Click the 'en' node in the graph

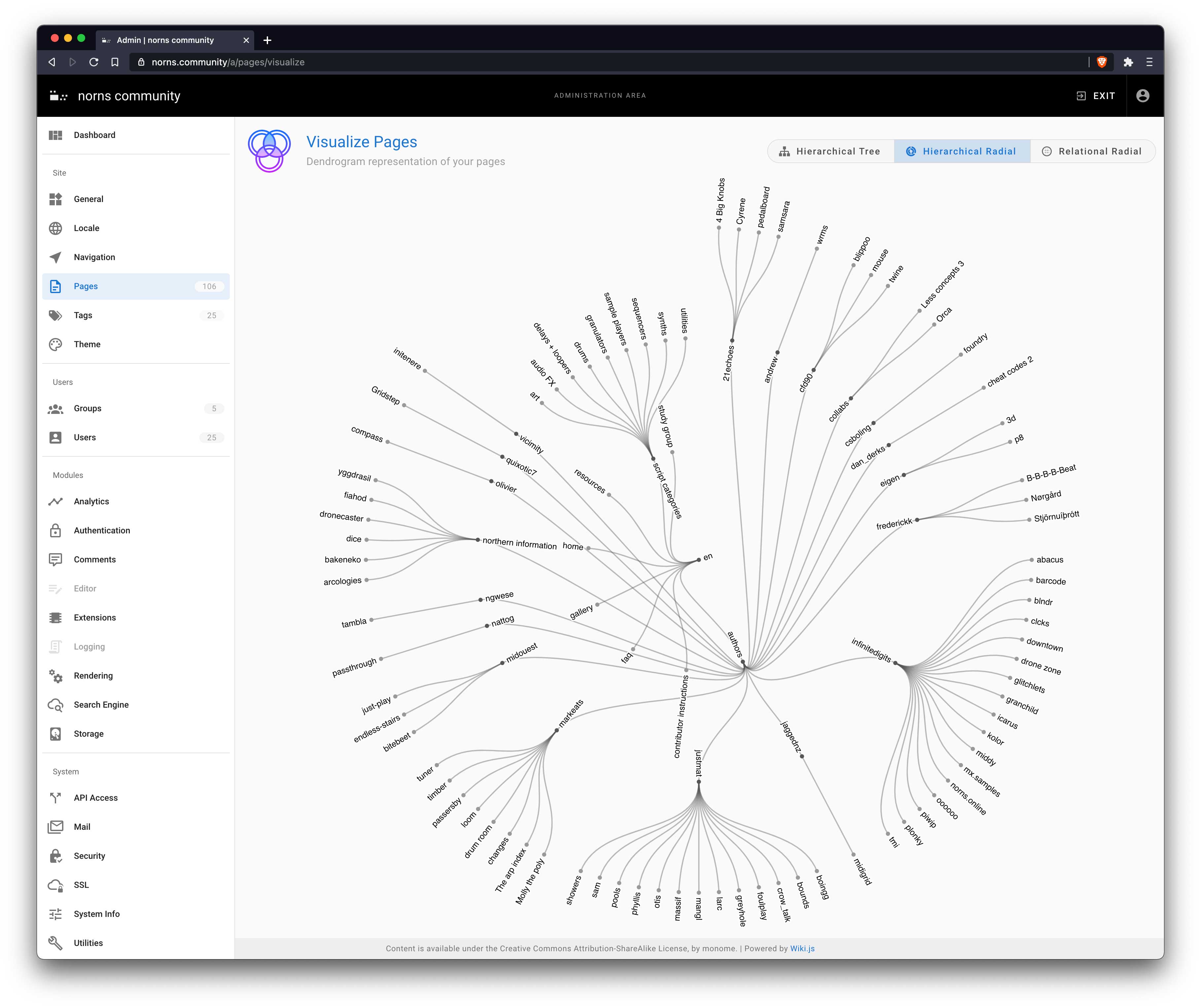(x=698, y=560)
